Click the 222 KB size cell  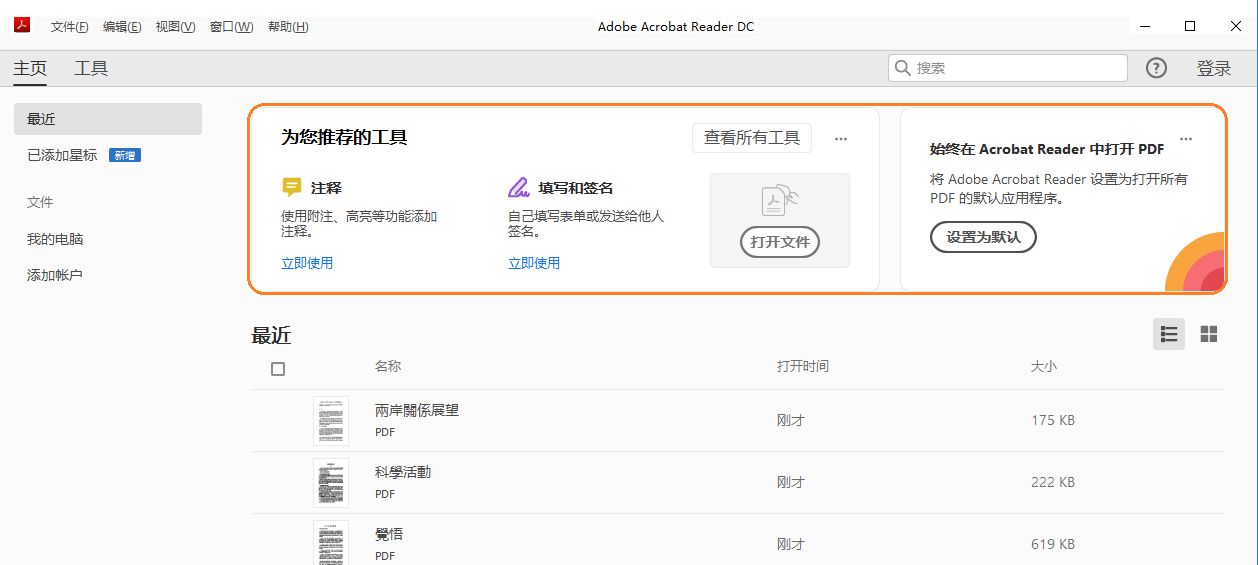pos(1053,482)
